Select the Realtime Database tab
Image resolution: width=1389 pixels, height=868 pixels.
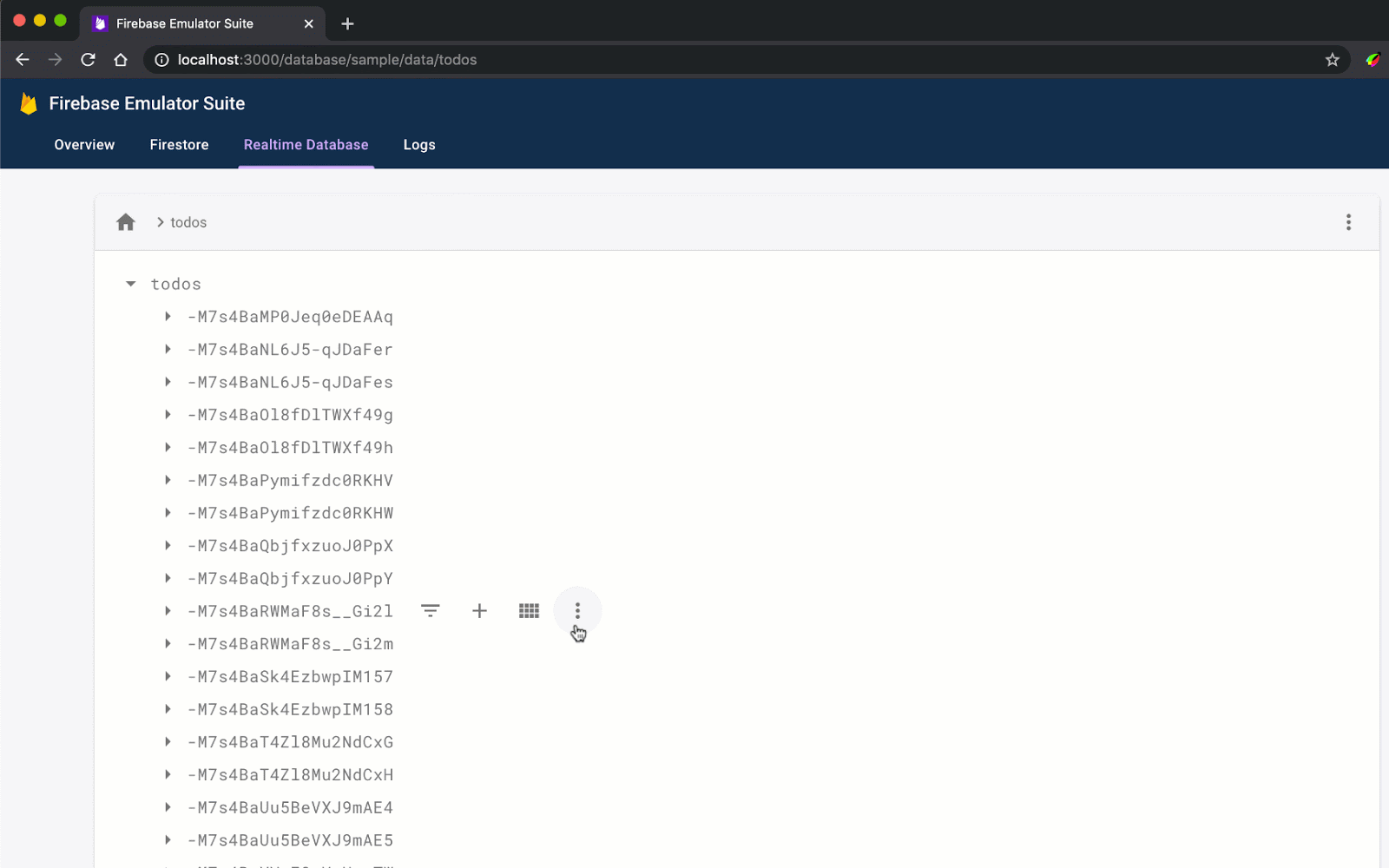point(306,145)
